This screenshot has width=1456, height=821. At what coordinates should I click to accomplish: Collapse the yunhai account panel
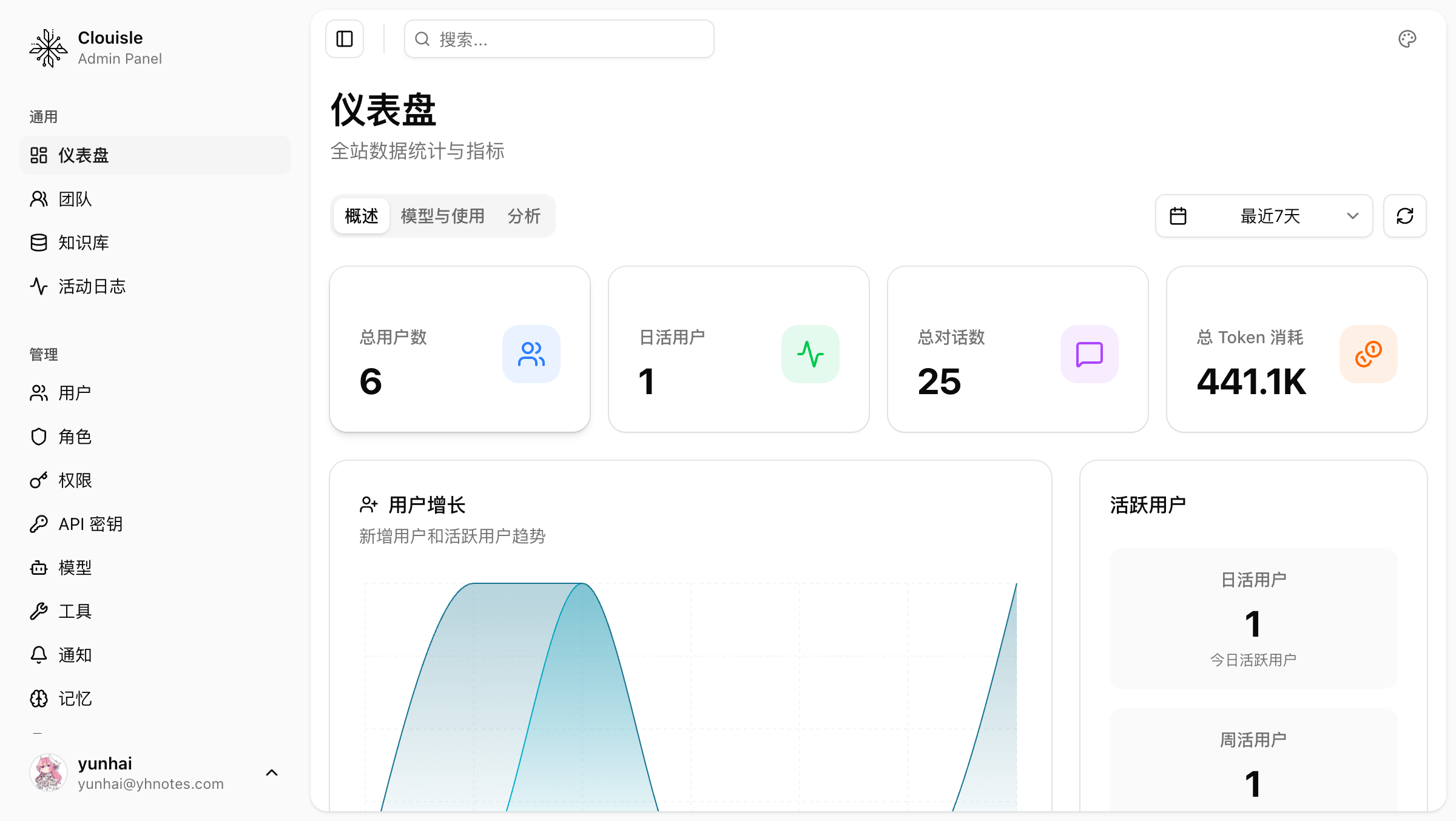[x=271, y=772]
